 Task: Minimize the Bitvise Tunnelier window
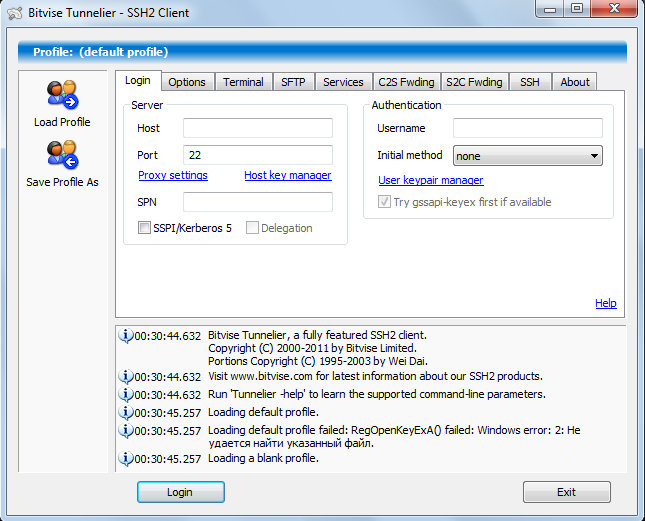[x=550, y=9]
